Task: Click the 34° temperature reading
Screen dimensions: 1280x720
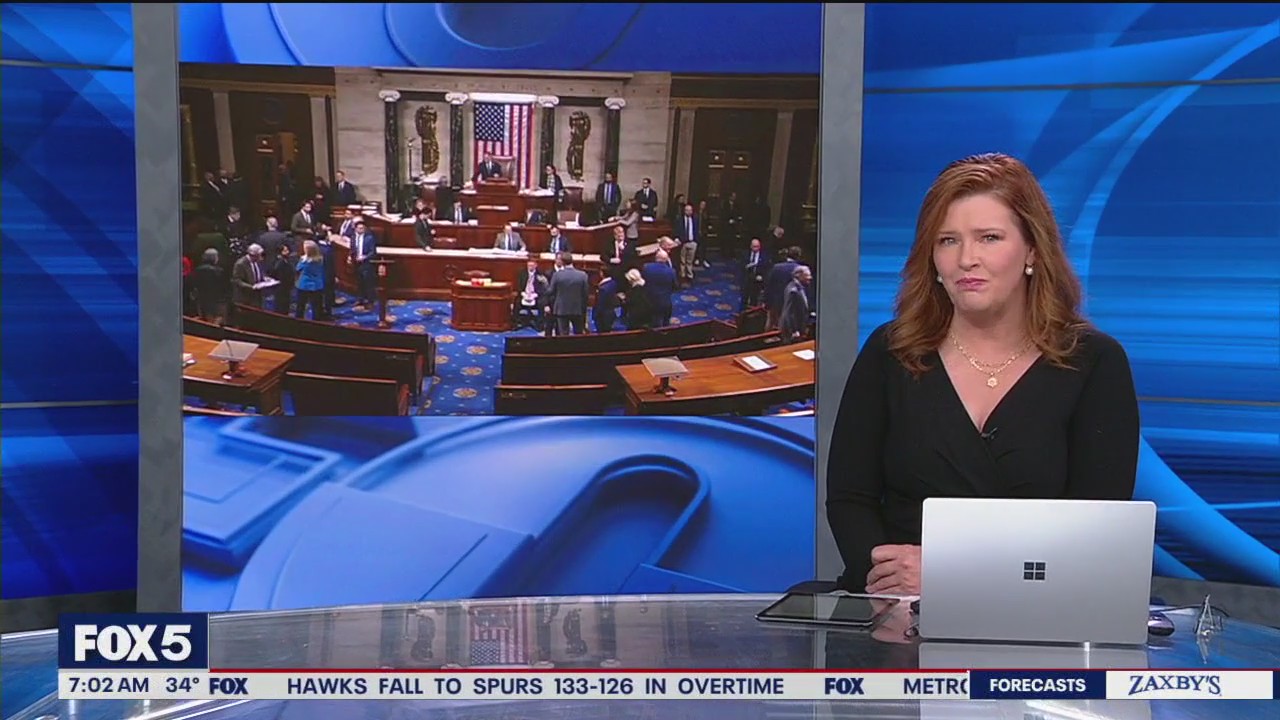Action: (x=182, y=686)
